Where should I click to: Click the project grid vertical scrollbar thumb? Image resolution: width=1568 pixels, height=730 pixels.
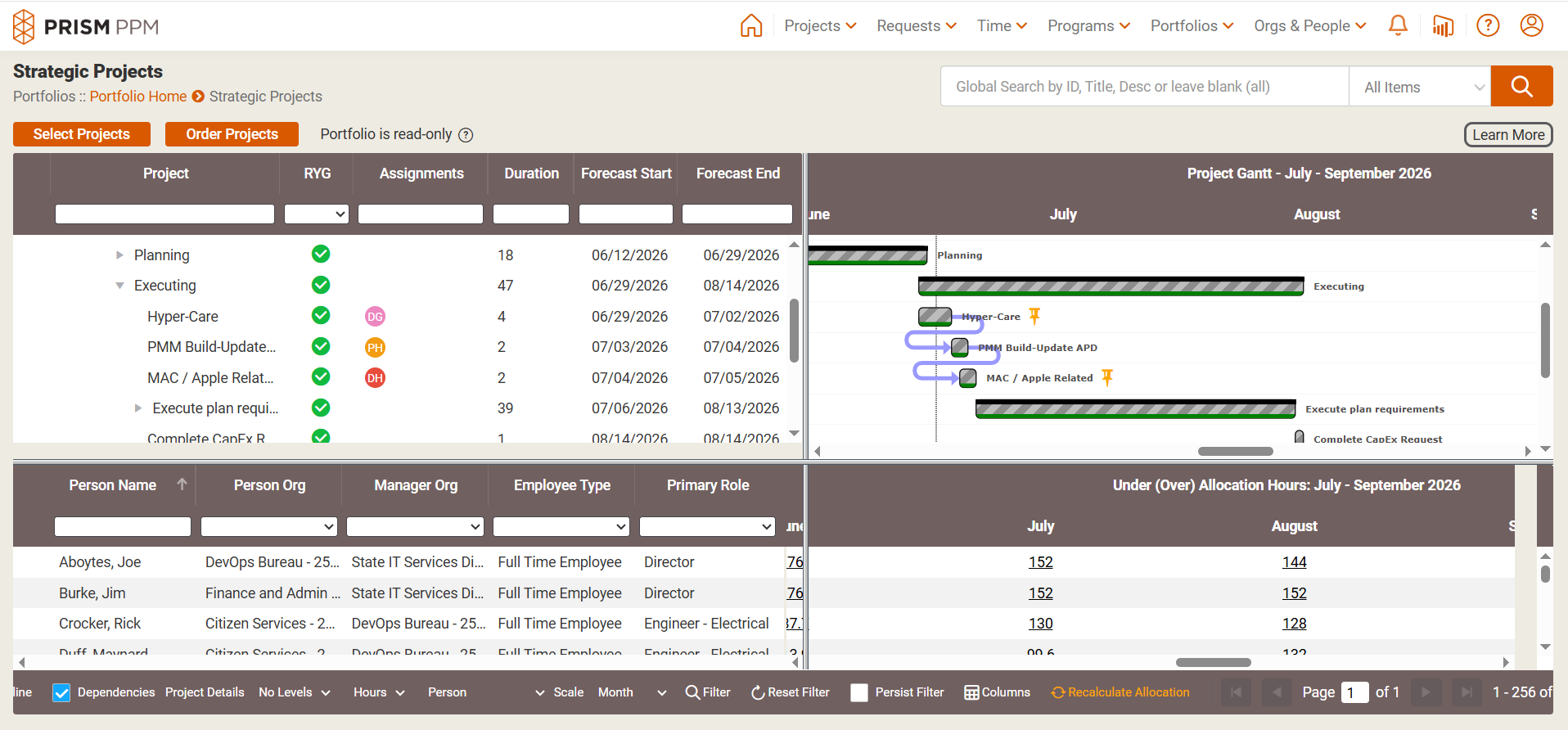794,331
